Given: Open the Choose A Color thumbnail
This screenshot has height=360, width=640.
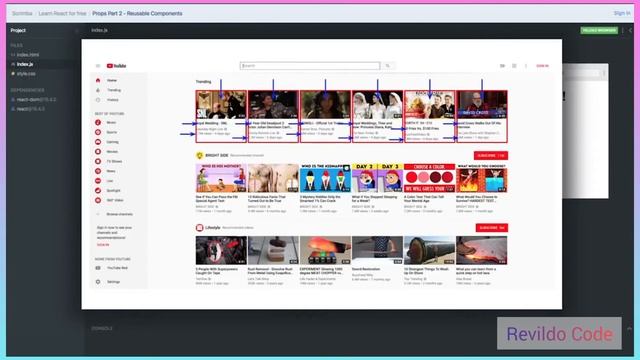Looking at the screenshot, I should pyautogui.click(x=429, y=178).
